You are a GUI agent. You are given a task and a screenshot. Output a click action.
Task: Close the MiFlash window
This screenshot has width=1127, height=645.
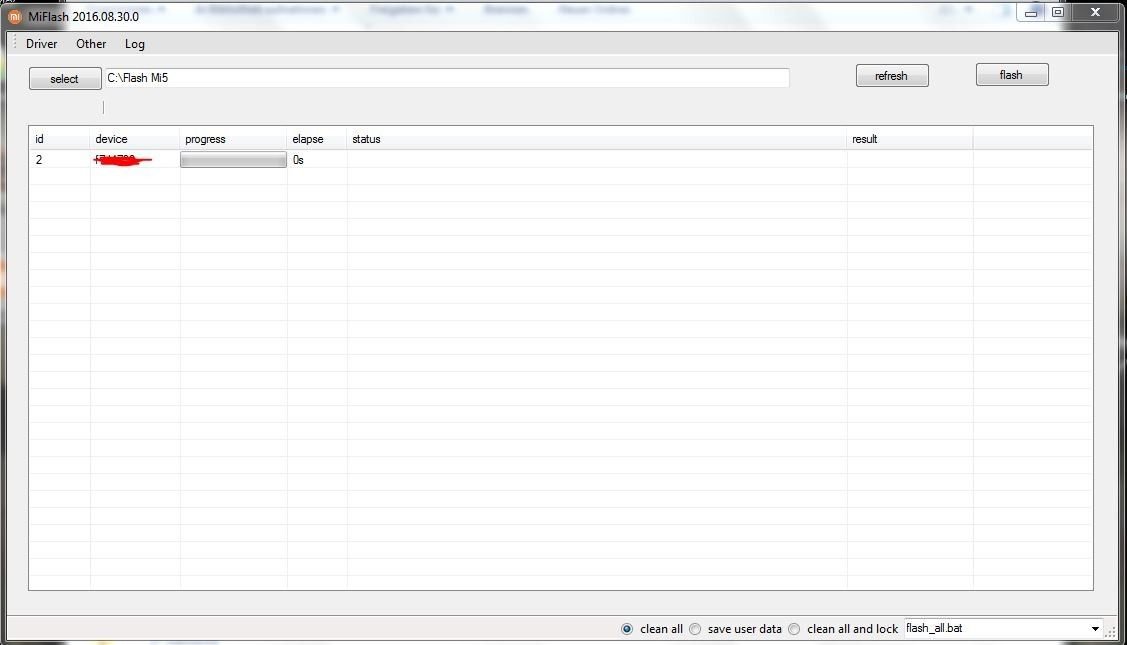(1095, 12)
